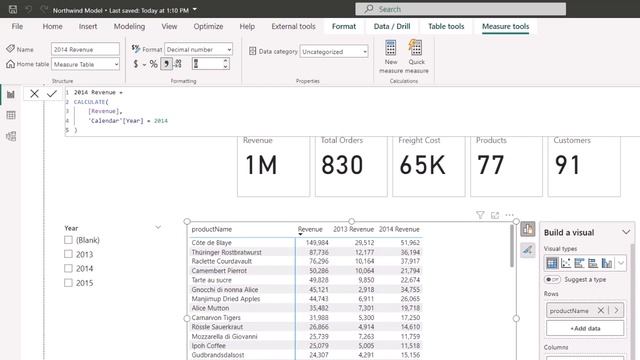
Task: Open the Data category dropdown
Action: 334,51
